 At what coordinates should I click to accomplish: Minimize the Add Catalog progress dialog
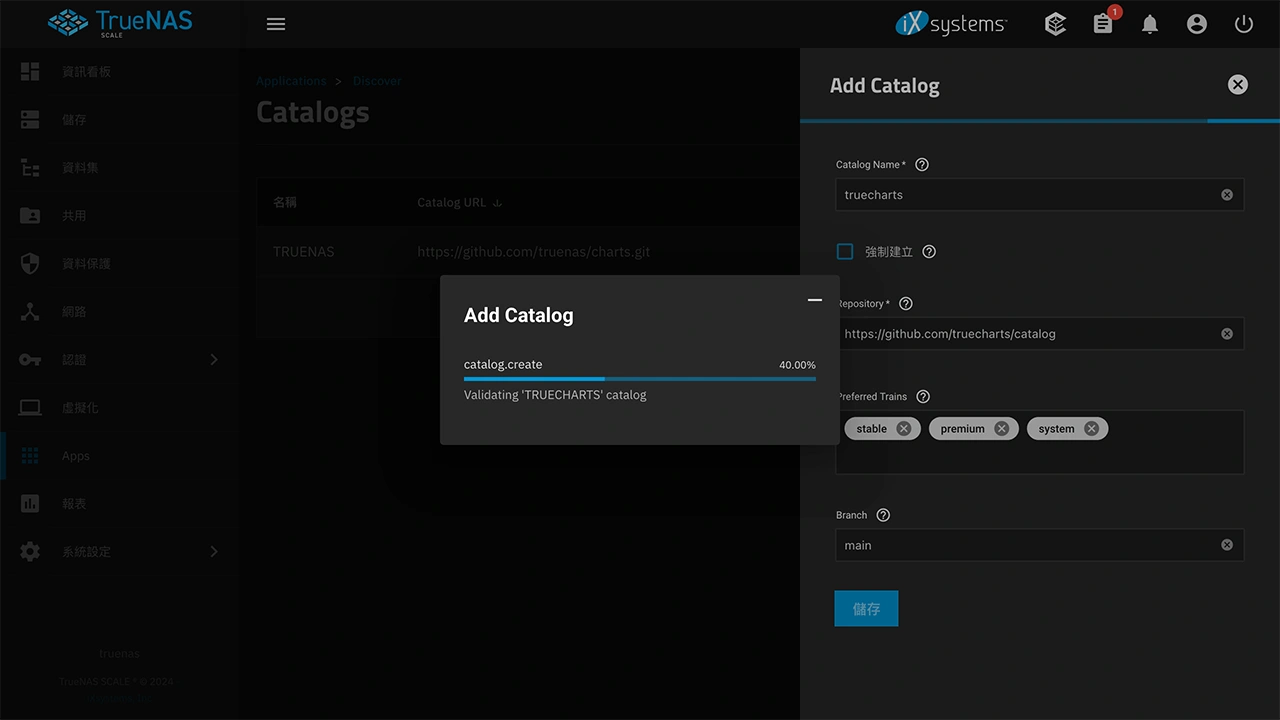815,300
